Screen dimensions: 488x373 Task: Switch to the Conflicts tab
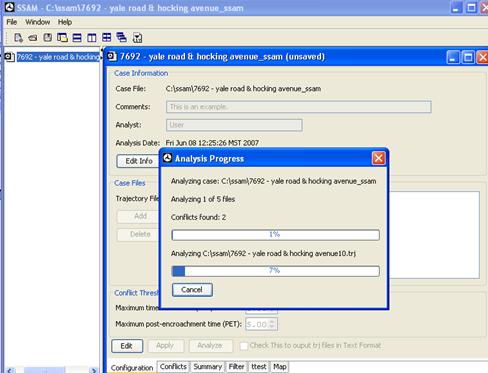173,367
